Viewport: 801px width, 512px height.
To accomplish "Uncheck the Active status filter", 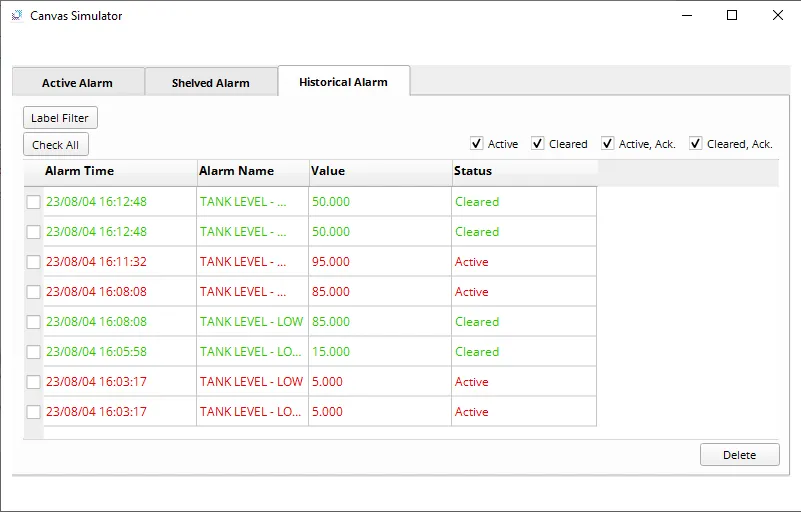I will click(x=476, y=144).
